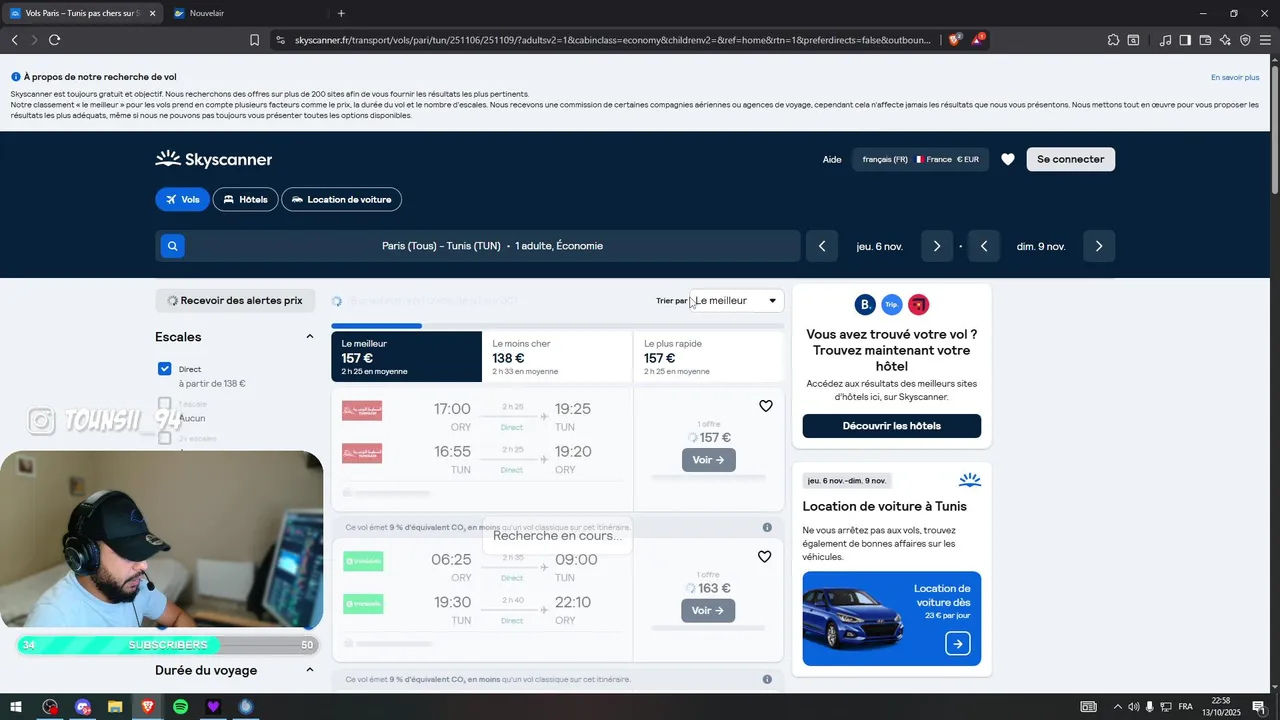This screenshot has width=1280, height=720.
Task: Click the search magnifier button
Action: 173,246
